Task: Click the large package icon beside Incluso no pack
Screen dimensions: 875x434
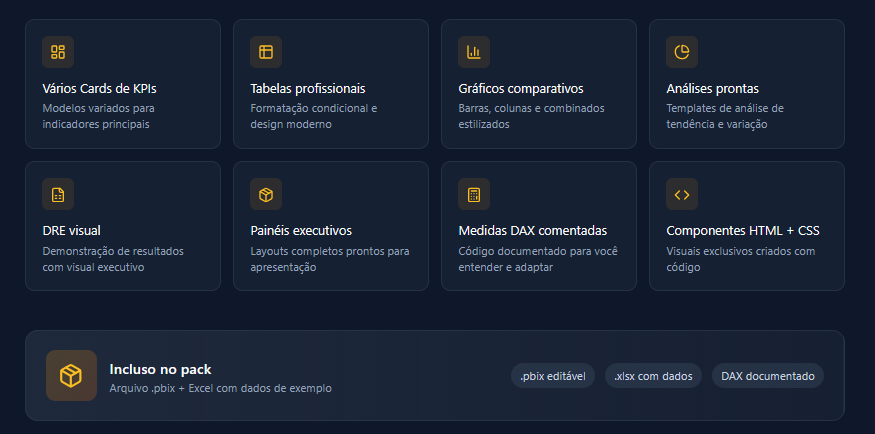Action: click(71, 375)
